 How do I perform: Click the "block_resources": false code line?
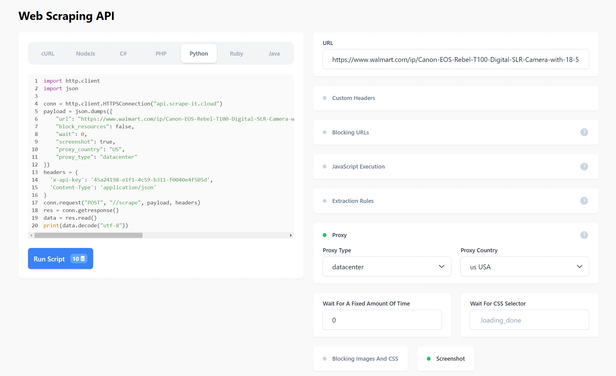(95, 127)
